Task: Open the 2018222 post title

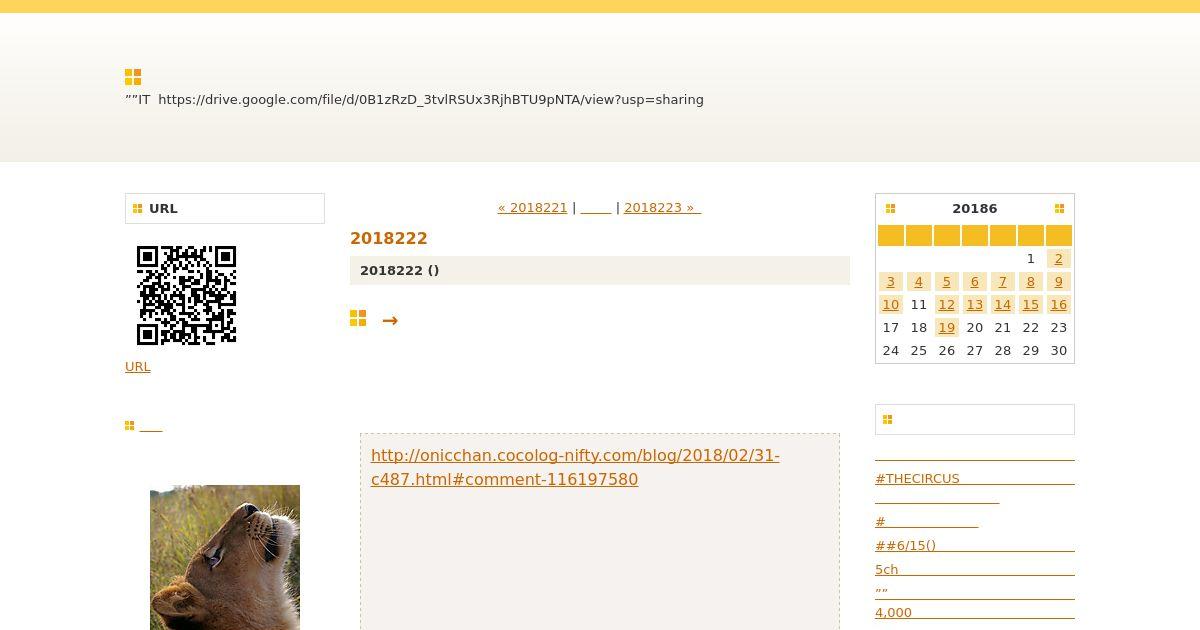Action: pyautogui.click(x=389, y=238)
